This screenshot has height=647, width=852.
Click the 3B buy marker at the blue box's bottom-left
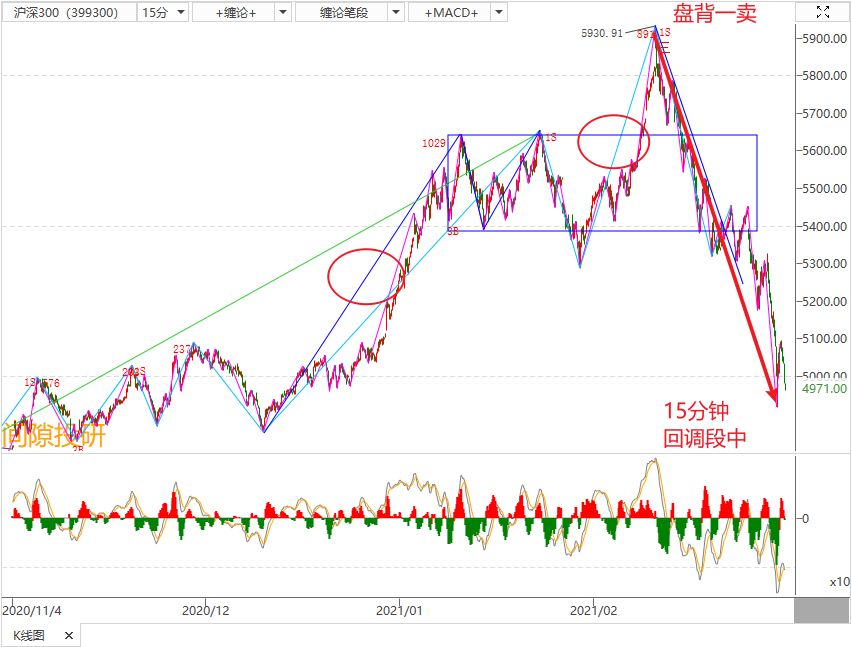pos(452,231)
